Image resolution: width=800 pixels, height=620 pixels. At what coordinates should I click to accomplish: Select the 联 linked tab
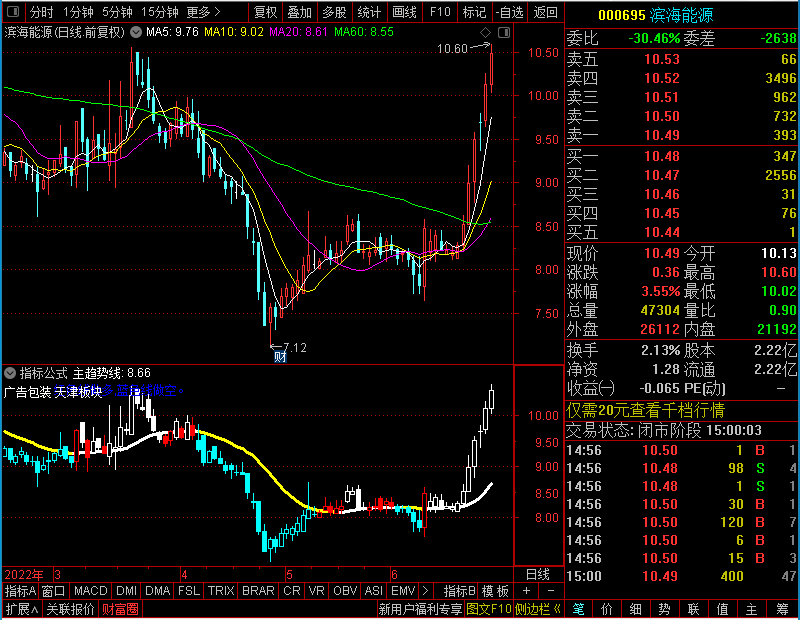(693, 609)
